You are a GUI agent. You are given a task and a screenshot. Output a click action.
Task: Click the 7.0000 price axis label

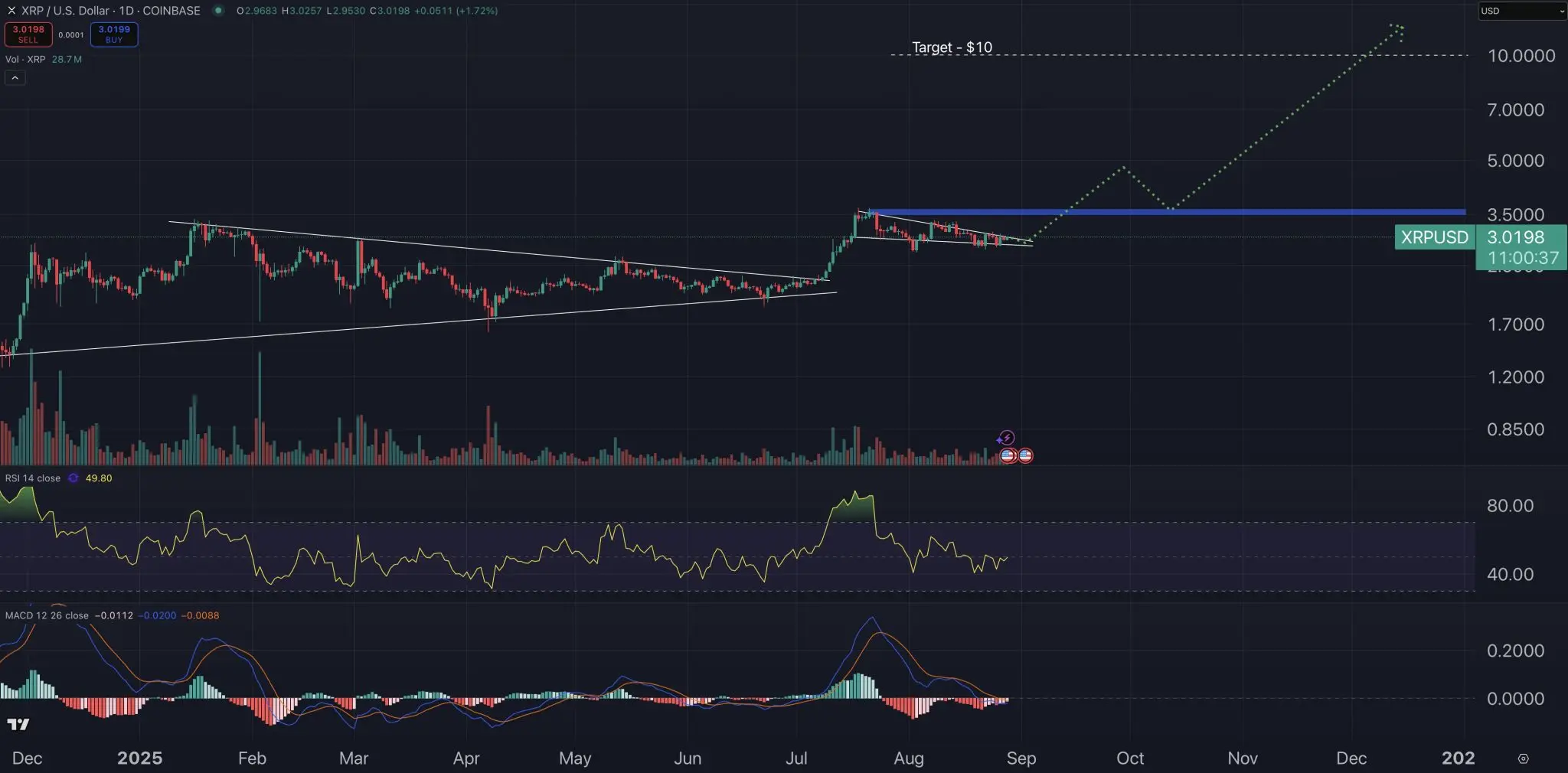pos(1516,109)
